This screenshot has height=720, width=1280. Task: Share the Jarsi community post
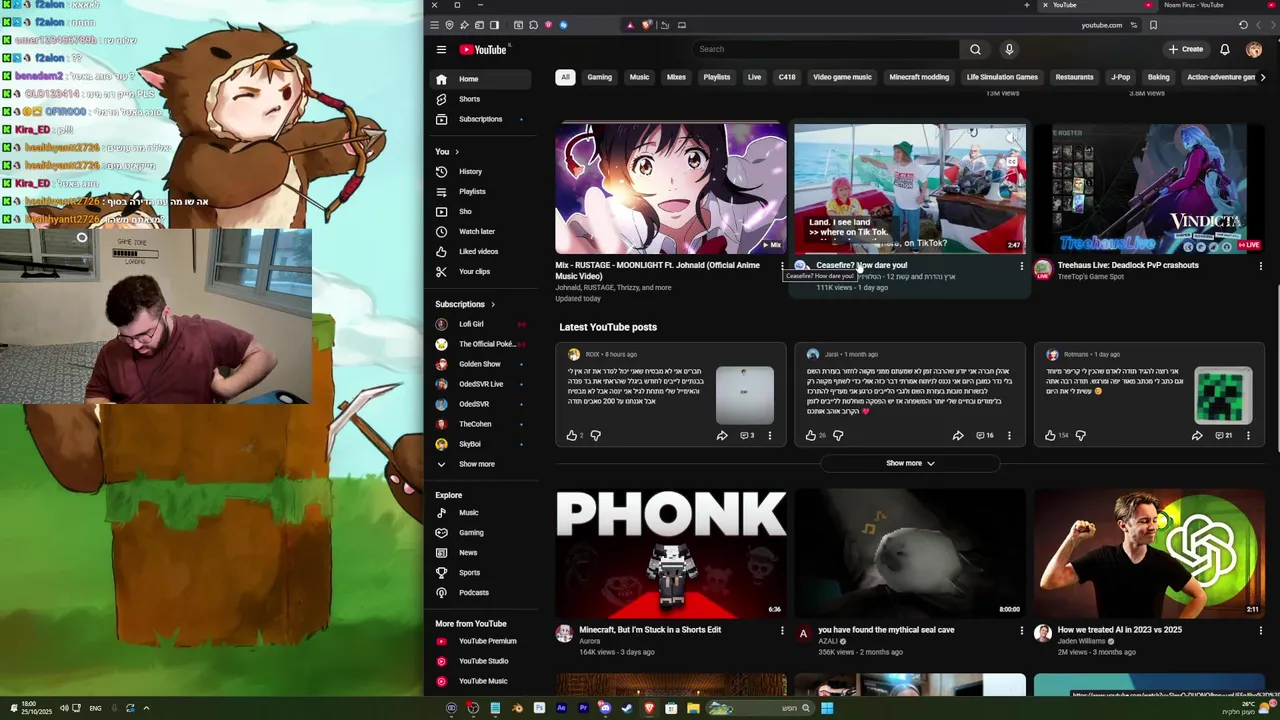958,435
